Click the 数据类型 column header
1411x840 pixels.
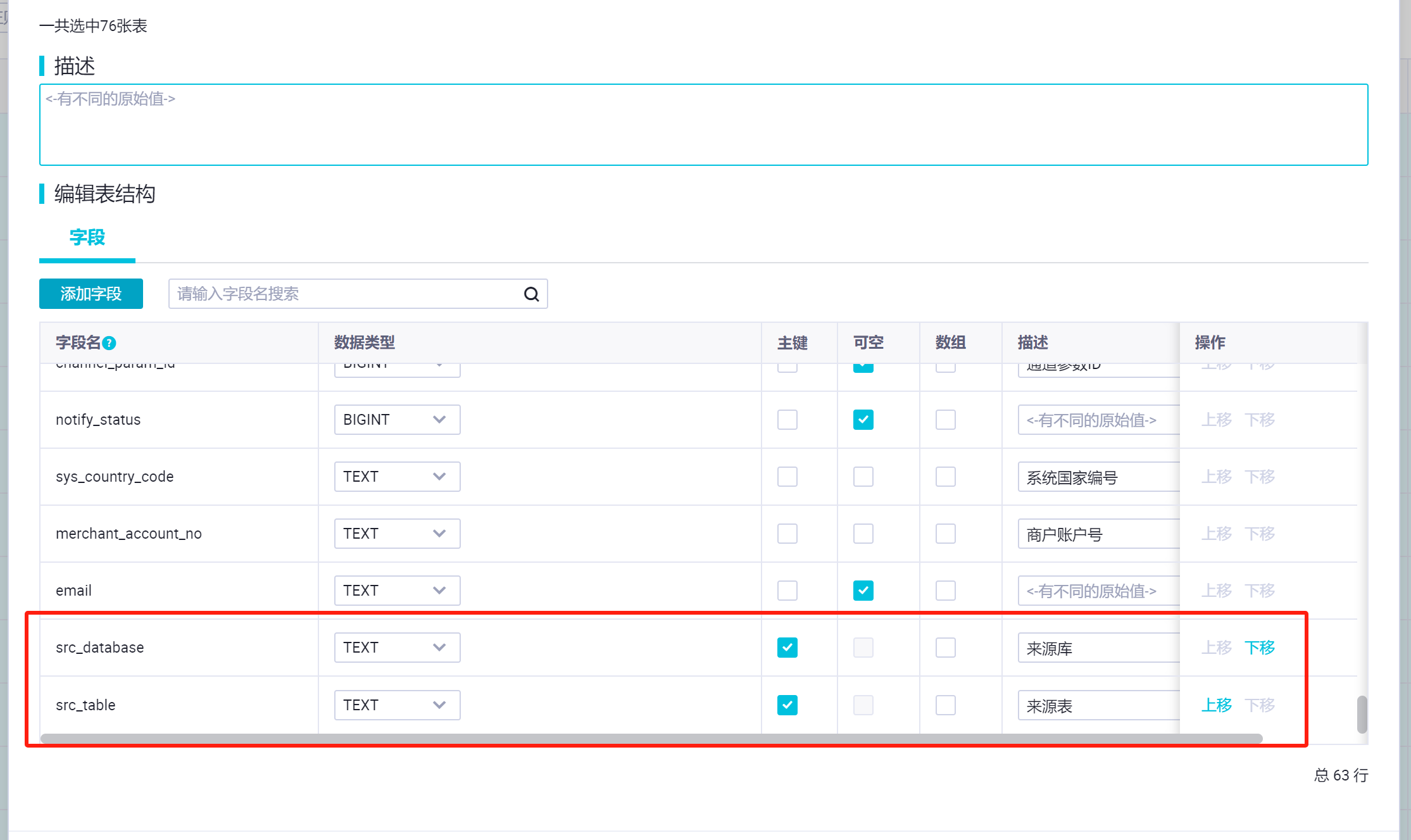coord(539,343)
